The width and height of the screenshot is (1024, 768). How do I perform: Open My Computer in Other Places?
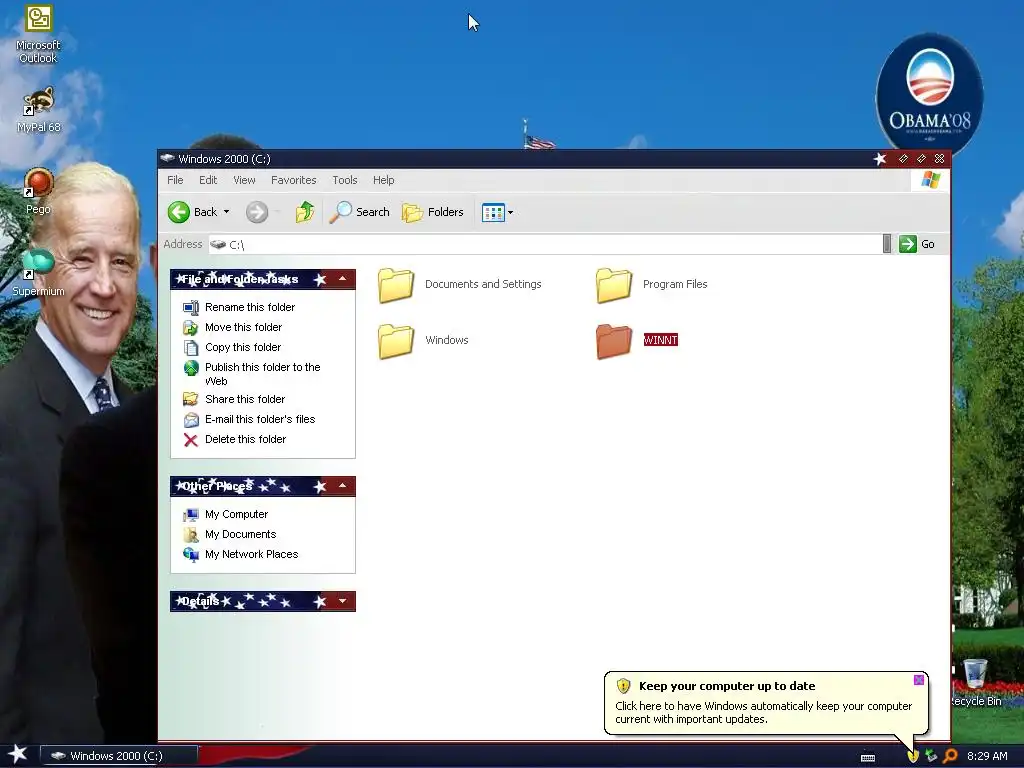(236, 515)
